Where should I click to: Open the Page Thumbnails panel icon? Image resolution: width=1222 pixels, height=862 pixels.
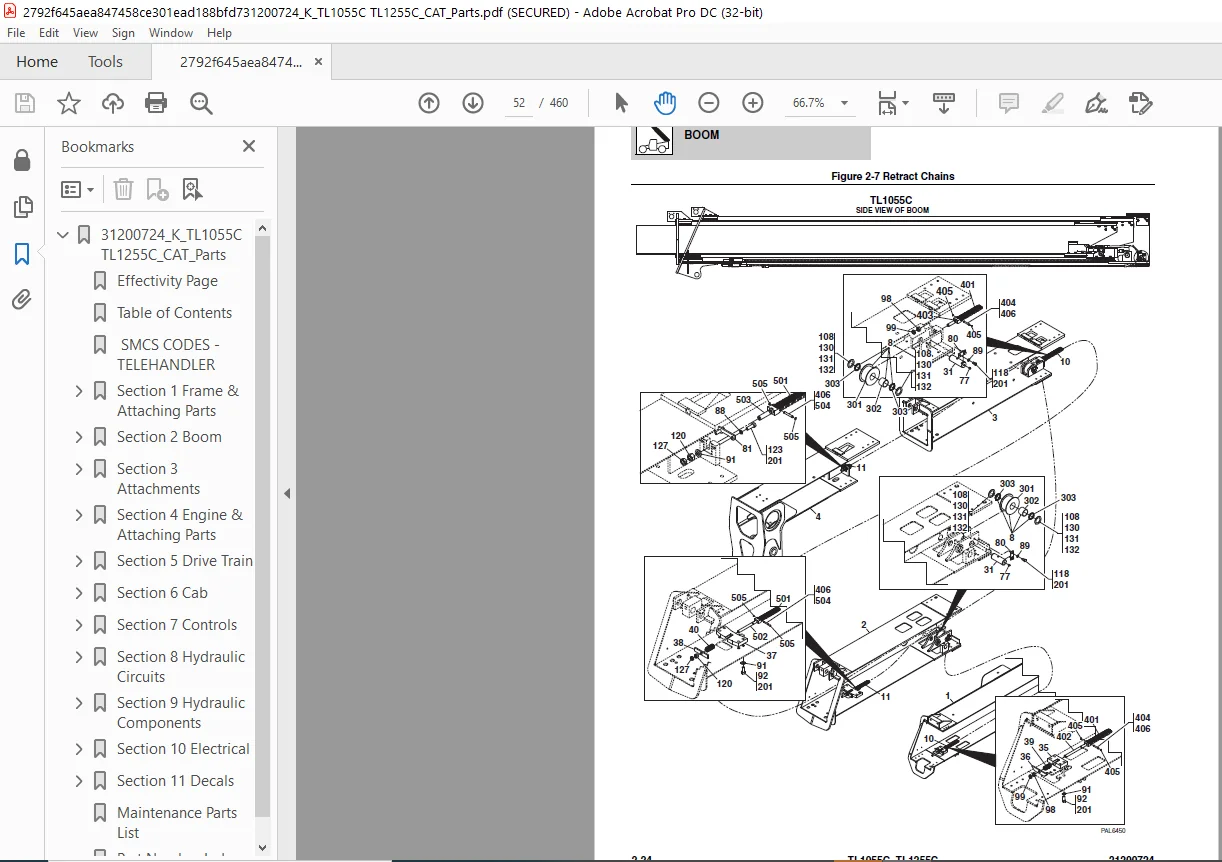22,207
